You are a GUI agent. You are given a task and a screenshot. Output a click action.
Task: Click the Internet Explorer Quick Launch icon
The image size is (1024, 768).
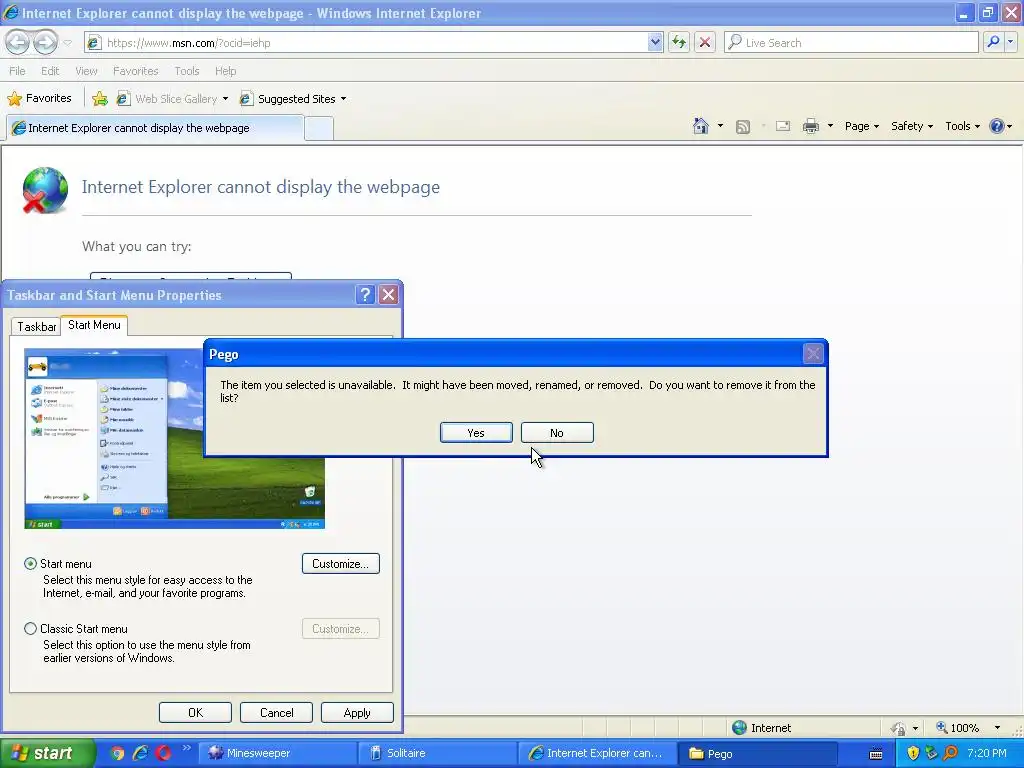tap(140, 753)
